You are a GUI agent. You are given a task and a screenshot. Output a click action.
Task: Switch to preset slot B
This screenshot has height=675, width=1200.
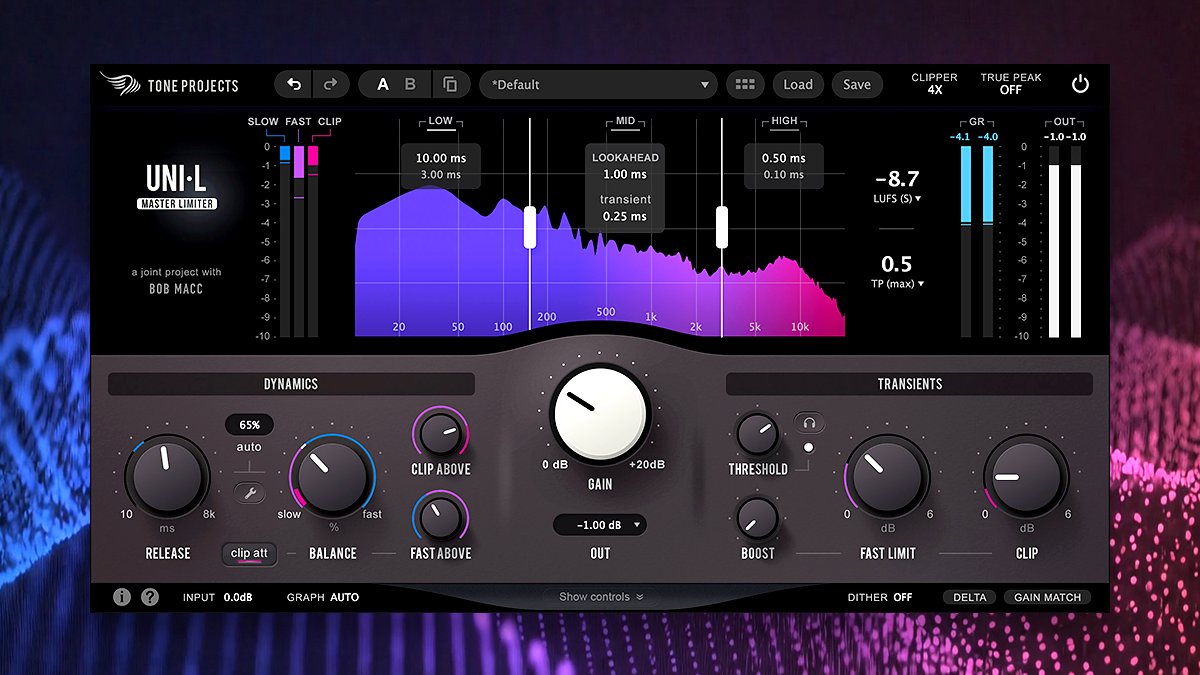[410, 85]
